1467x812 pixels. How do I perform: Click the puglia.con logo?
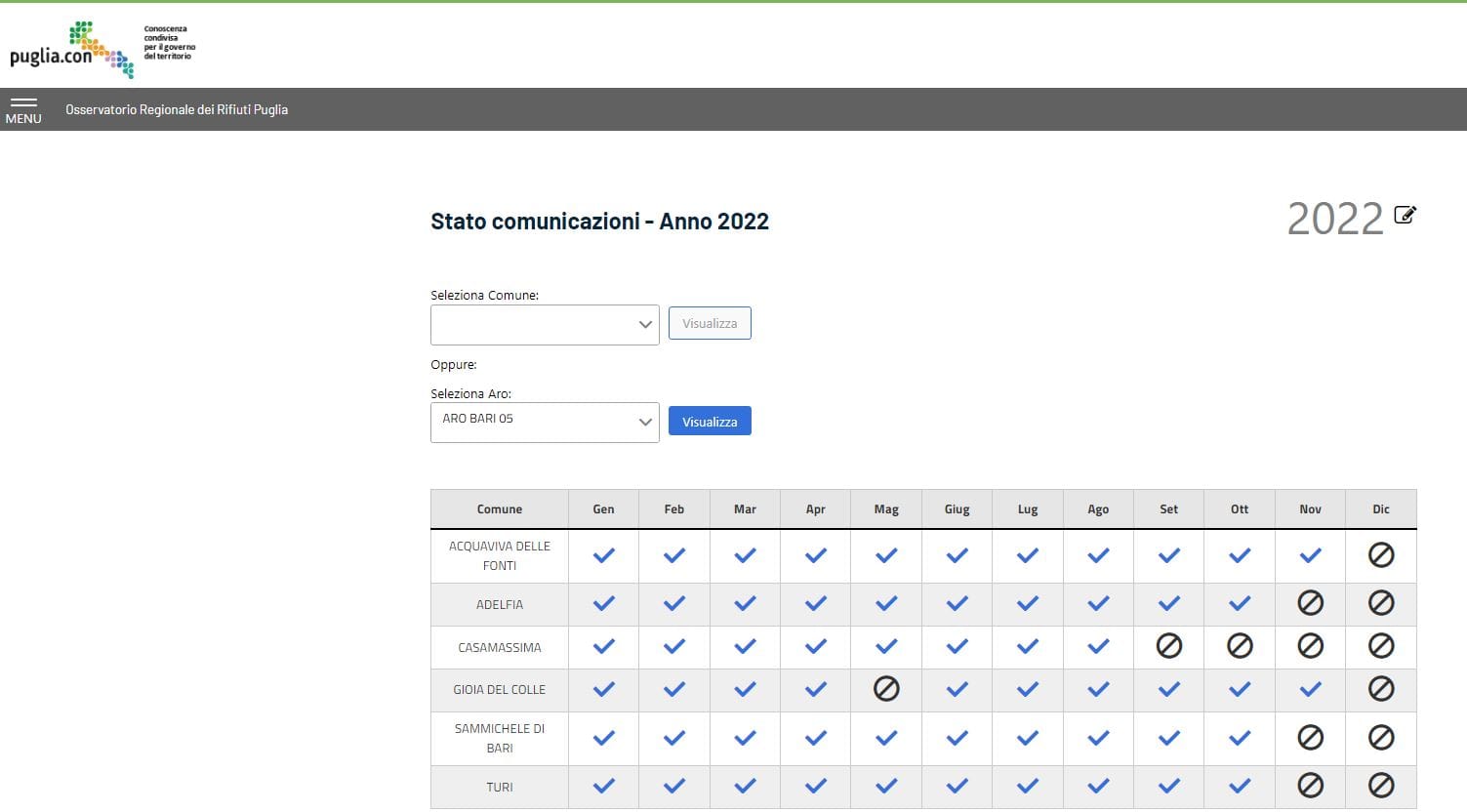click(x=102, y=49)
